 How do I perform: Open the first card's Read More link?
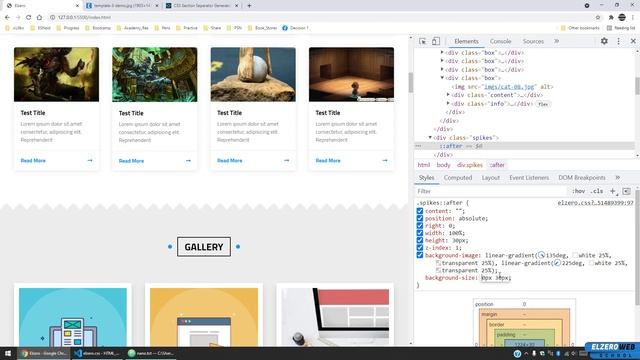pyautogui.click(x=33, y=160)
